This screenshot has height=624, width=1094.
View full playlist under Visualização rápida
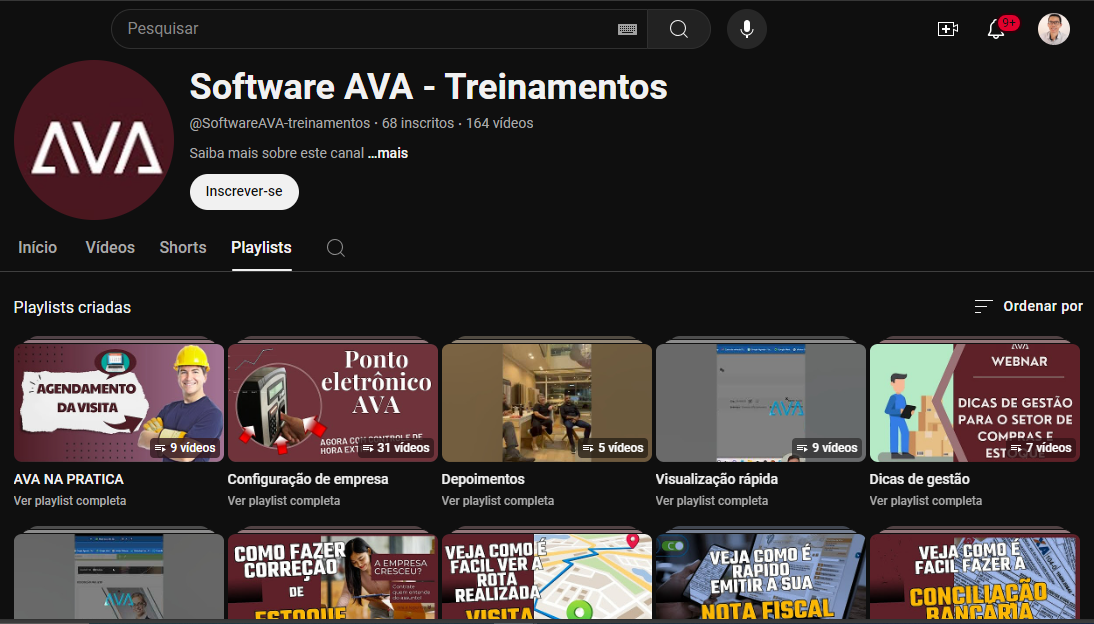[712, 501]
